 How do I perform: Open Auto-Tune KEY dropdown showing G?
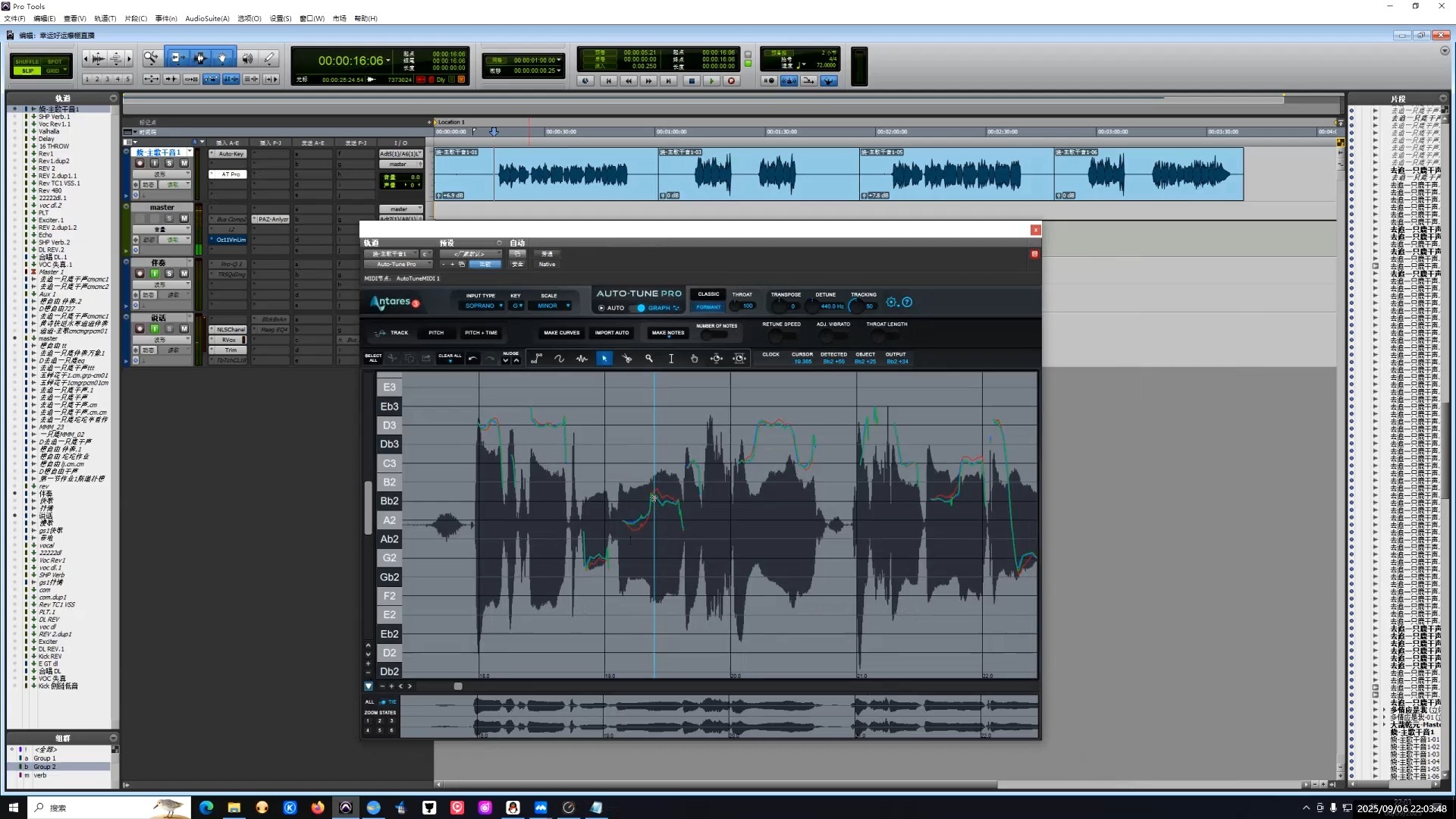tap(517, 306)
